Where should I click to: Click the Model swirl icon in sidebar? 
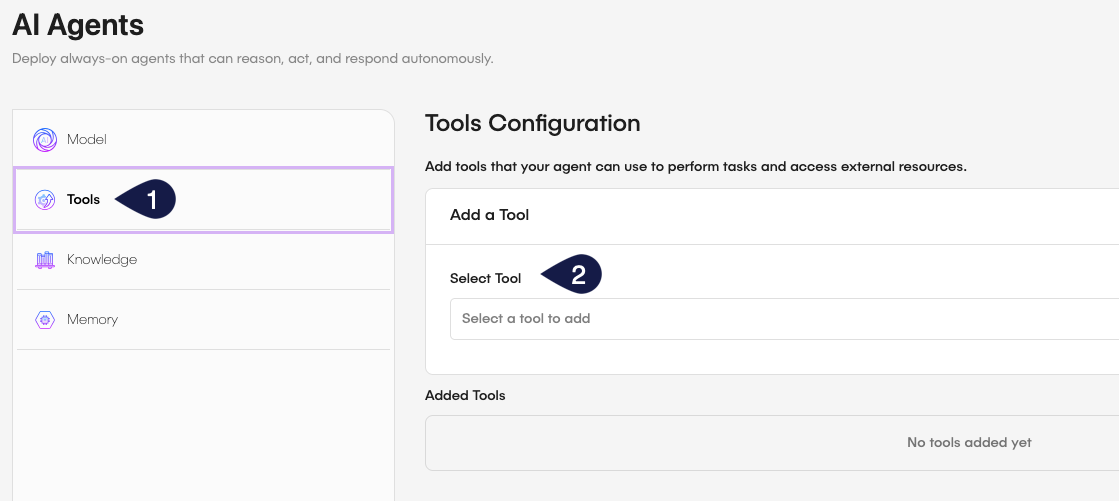tap(44, 140)
